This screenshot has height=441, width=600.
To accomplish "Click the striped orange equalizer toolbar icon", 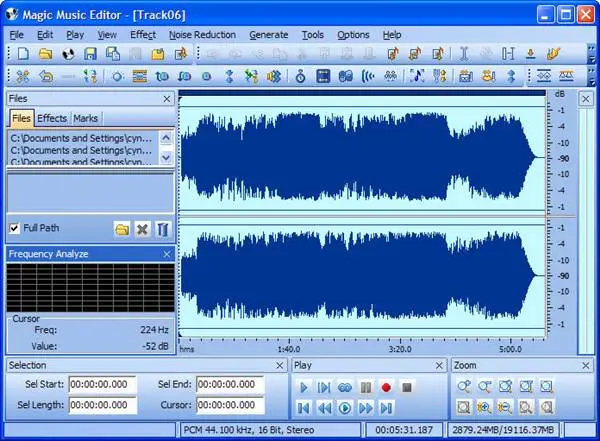I will coord(140,77).
